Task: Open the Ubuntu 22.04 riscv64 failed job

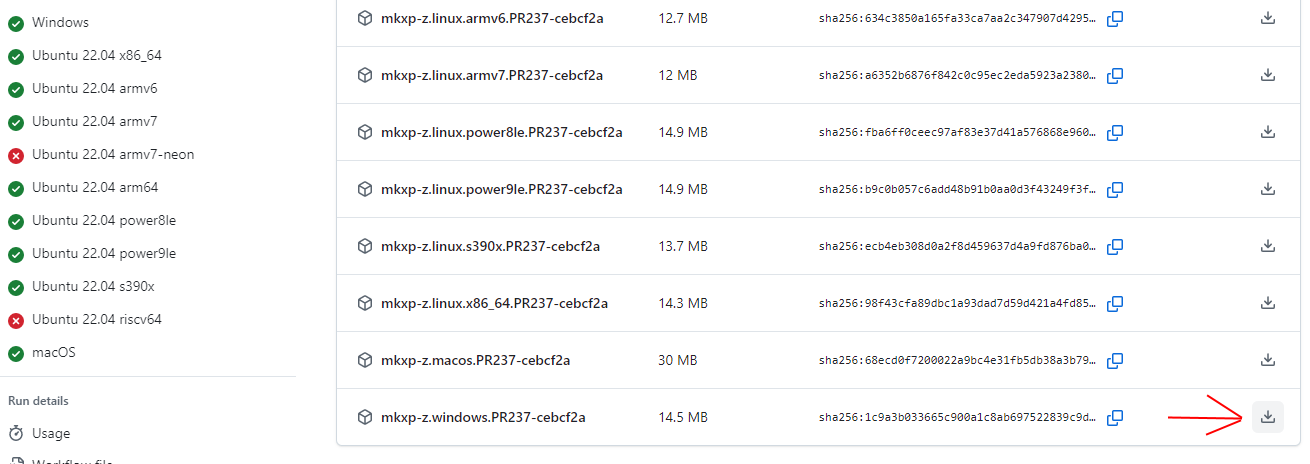Action: [96, 320]
